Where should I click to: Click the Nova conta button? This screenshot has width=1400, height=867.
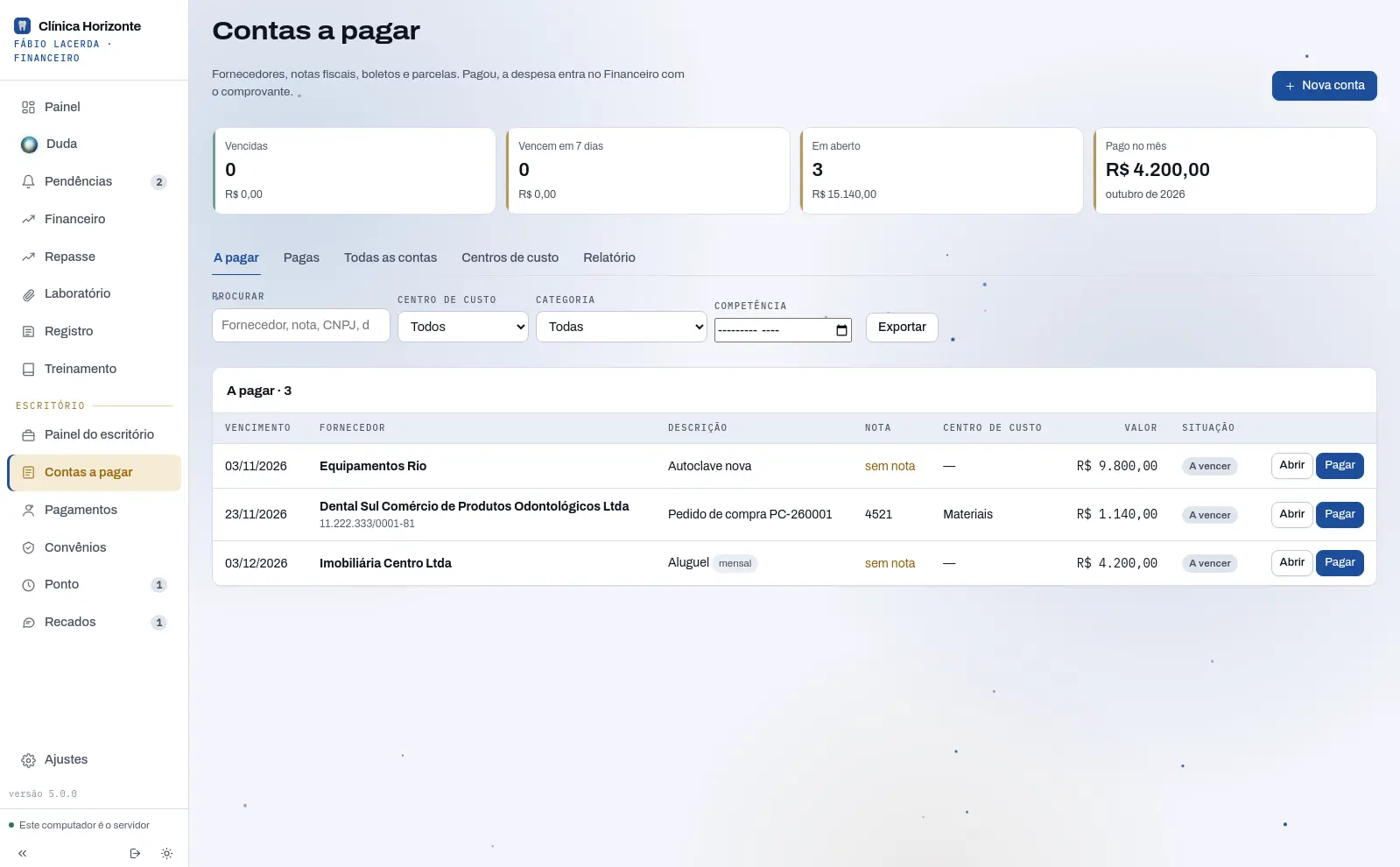(1324, 86)
